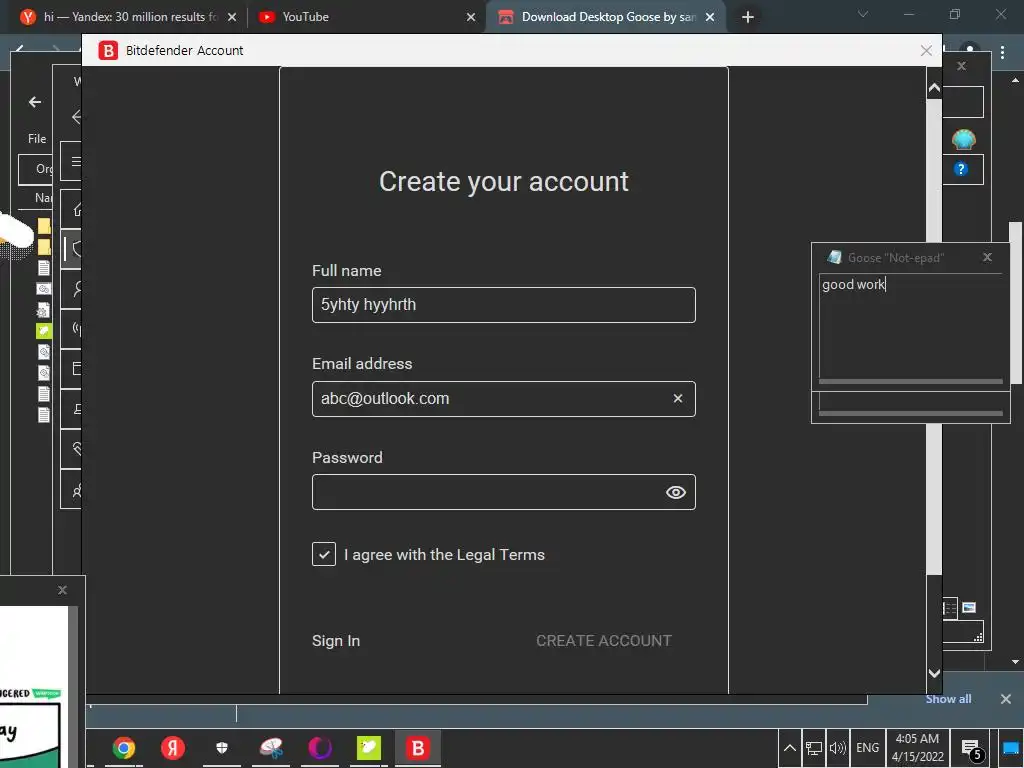Click the blue help question mark icon

point(961,169)
